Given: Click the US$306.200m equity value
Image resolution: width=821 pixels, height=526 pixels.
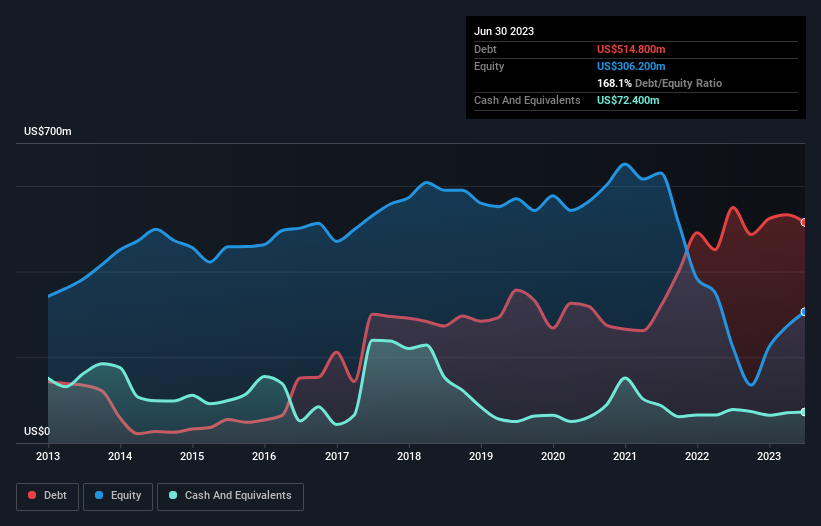Looking at the screenshot, I should 631,66.
